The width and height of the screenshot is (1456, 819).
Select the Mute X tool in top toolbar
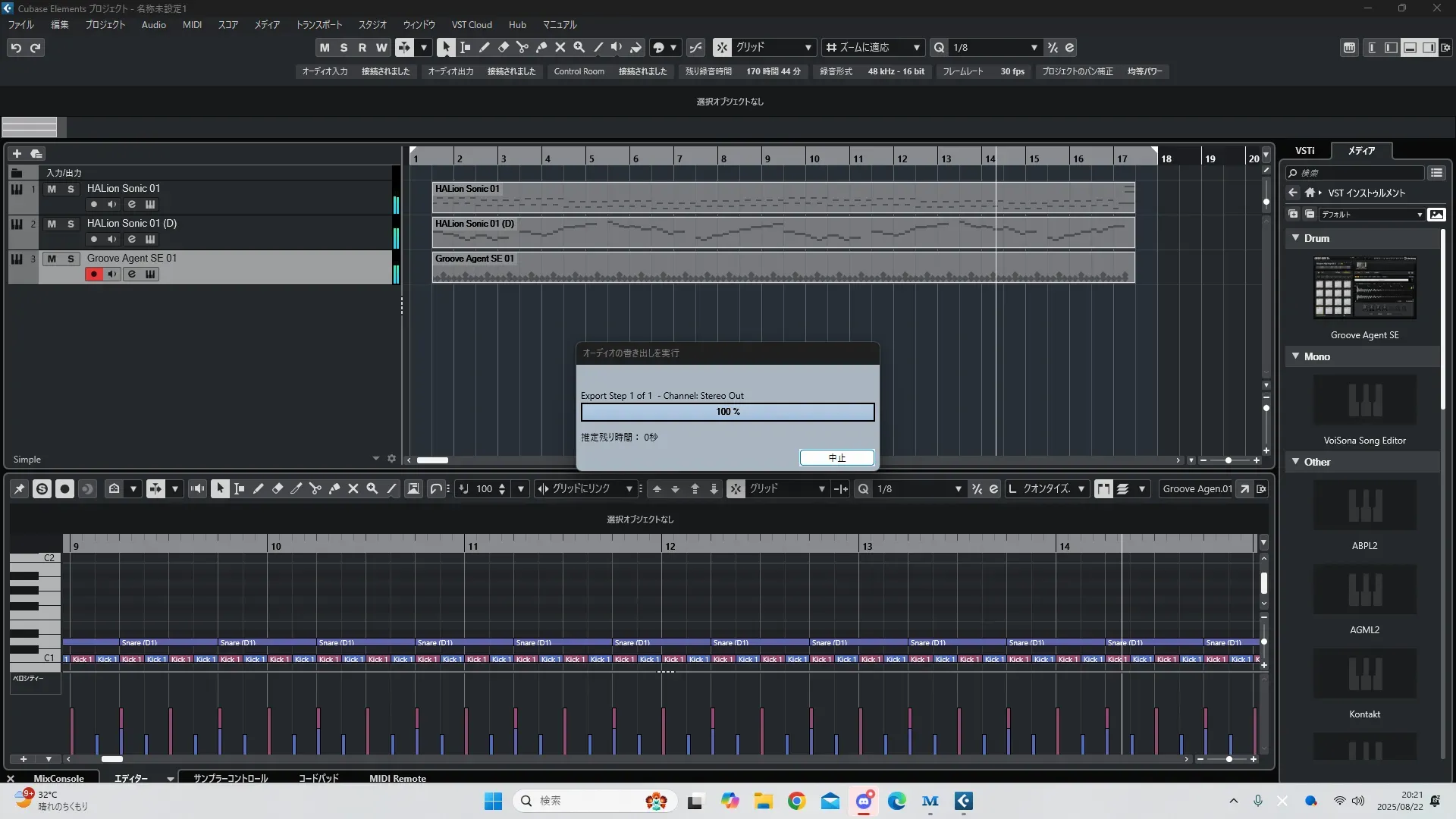pyautogui.click(x=560, y=48)
